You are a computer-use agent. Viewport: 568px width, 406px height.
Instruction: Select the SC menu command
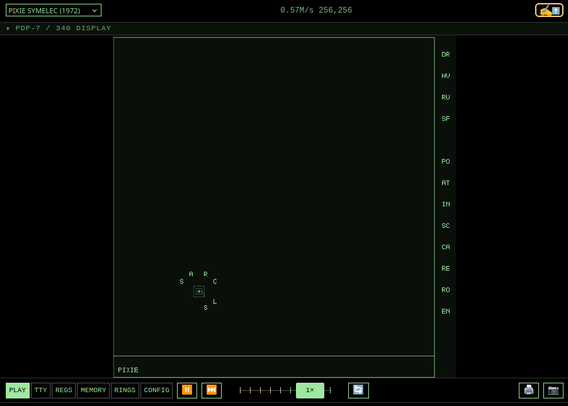tap(446, 225)
